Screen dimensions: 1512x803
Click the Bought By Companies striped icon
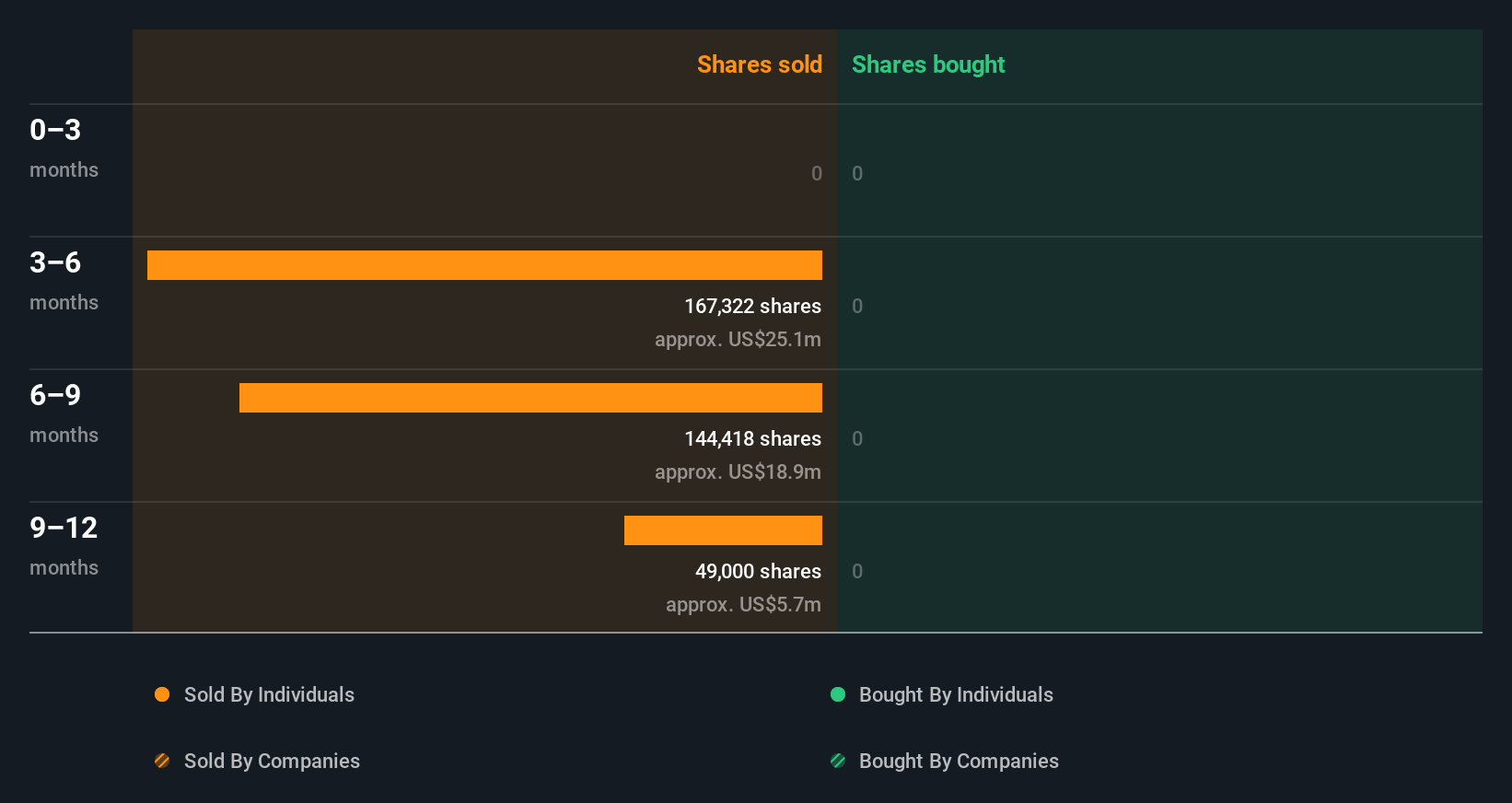pyautogui.click(x=838, y=761)
